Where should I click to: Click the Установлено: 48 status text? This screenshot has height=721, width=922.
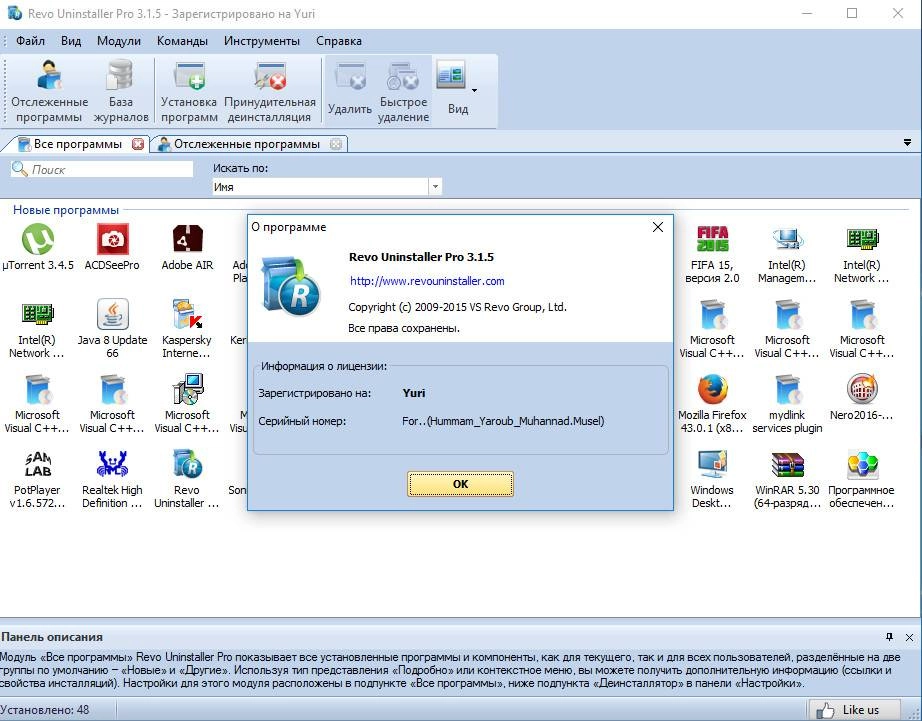[x=45, y=710]
